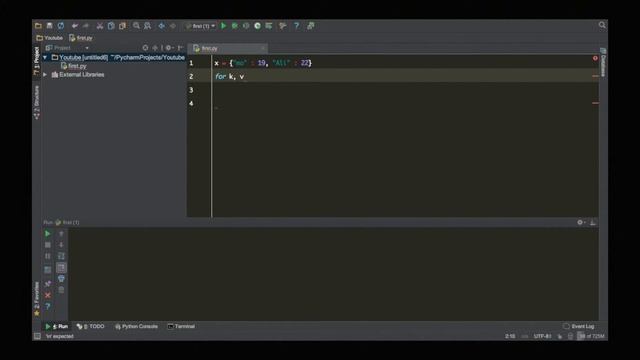The width and height of the screenshot is (640, 360).
Task: Open the Python Console bottom tab
Action: [136, 327]
